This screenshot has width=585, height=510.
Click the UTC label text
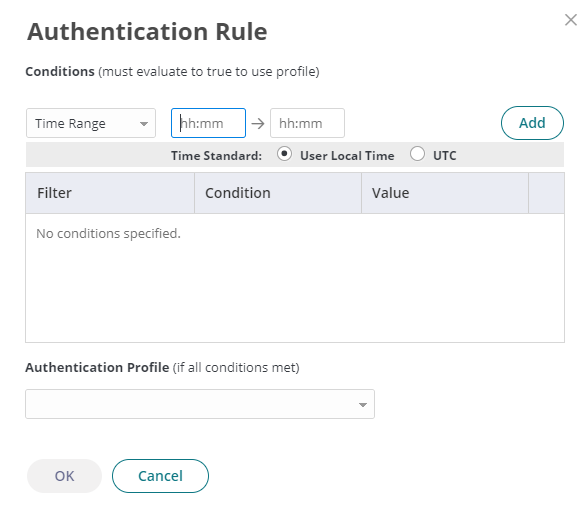(x=444, y=156)
